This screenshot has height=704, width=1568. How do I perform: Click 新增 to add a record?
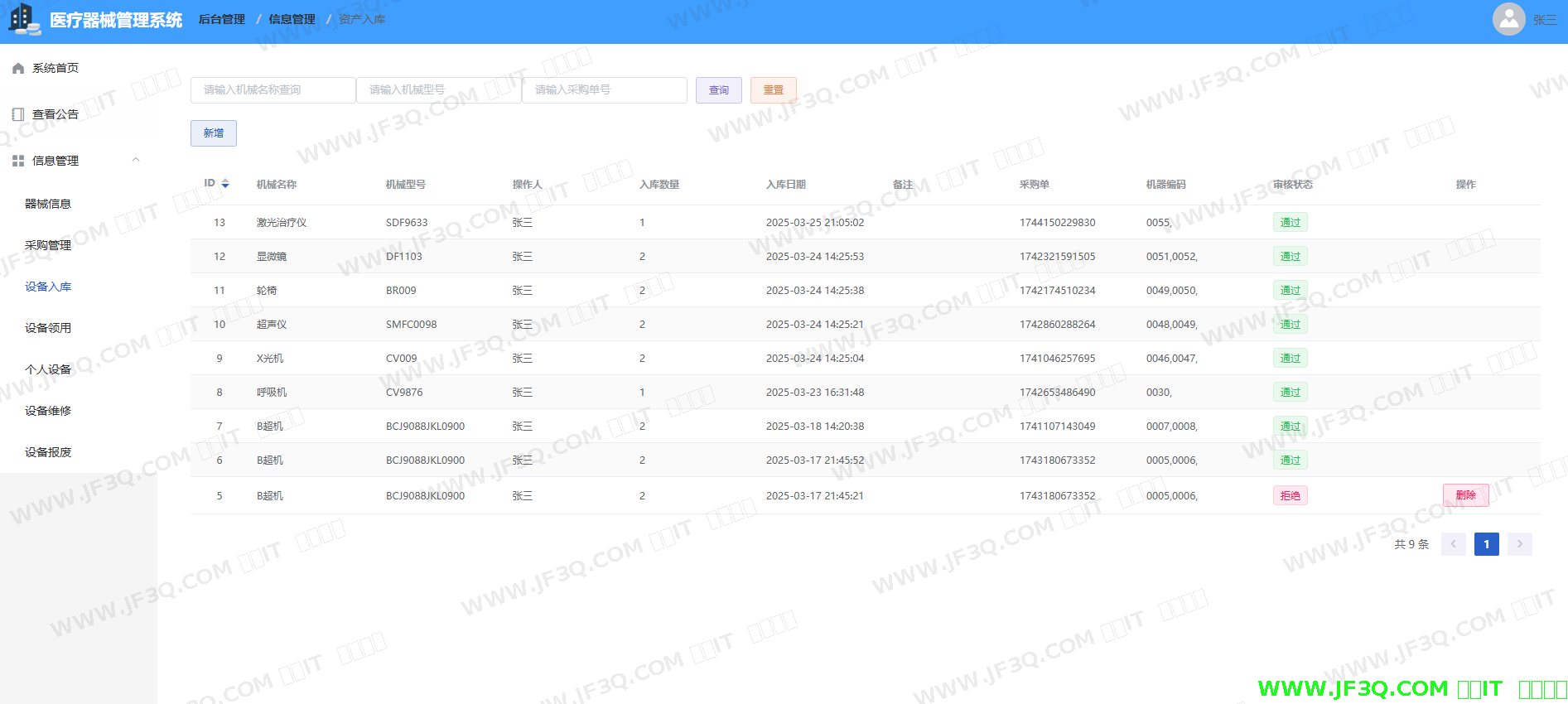click(214, 133)
